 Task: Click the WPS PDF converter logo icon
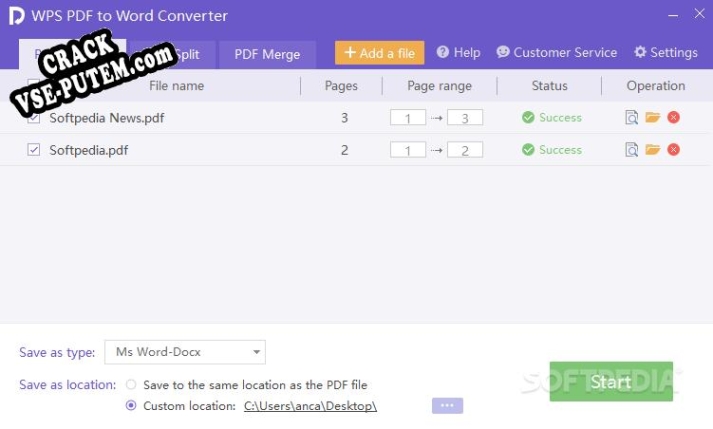16,16
